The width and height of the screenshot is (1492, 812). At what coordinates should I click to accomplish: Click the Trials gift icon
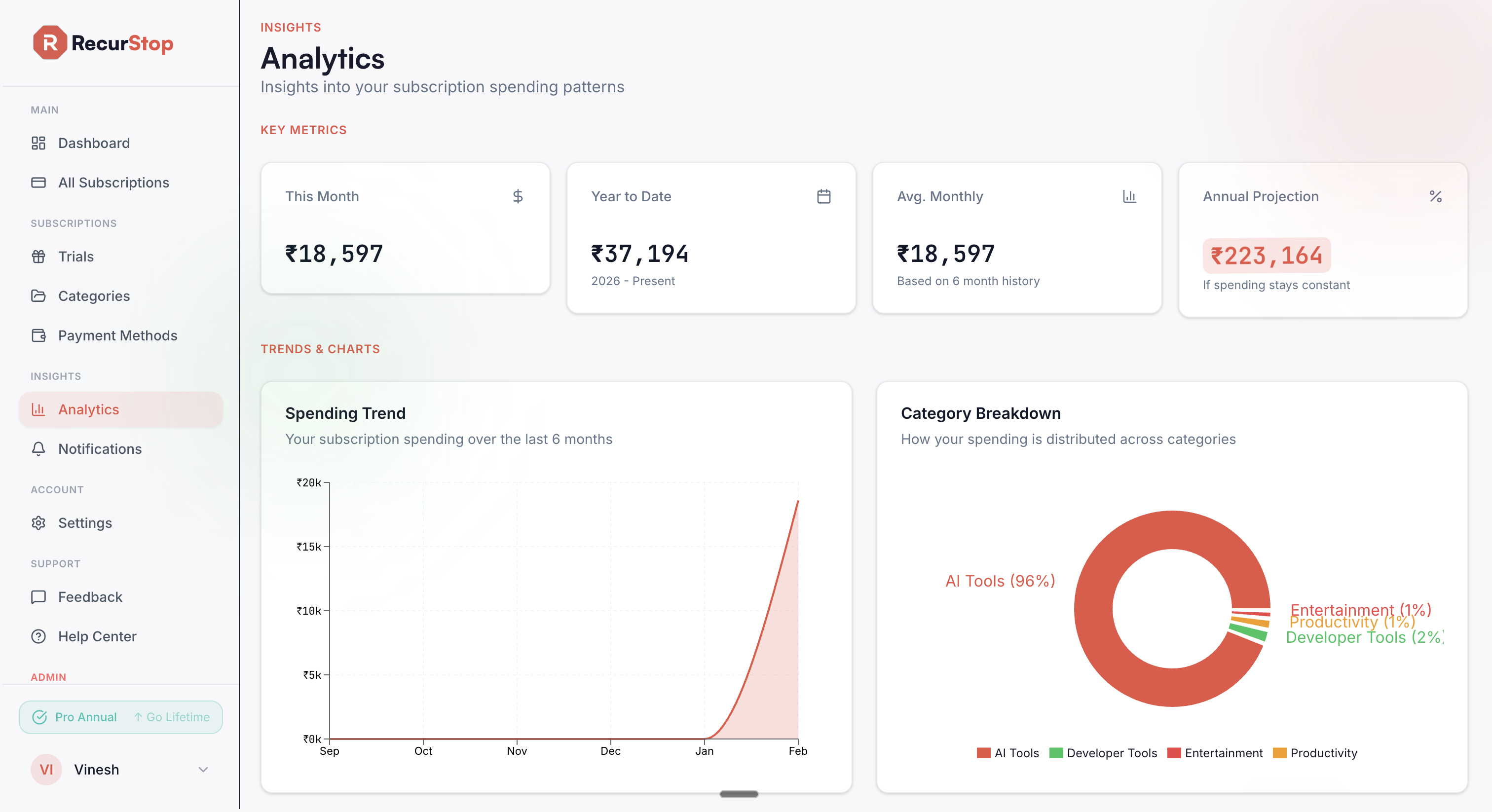pos(39,257)
